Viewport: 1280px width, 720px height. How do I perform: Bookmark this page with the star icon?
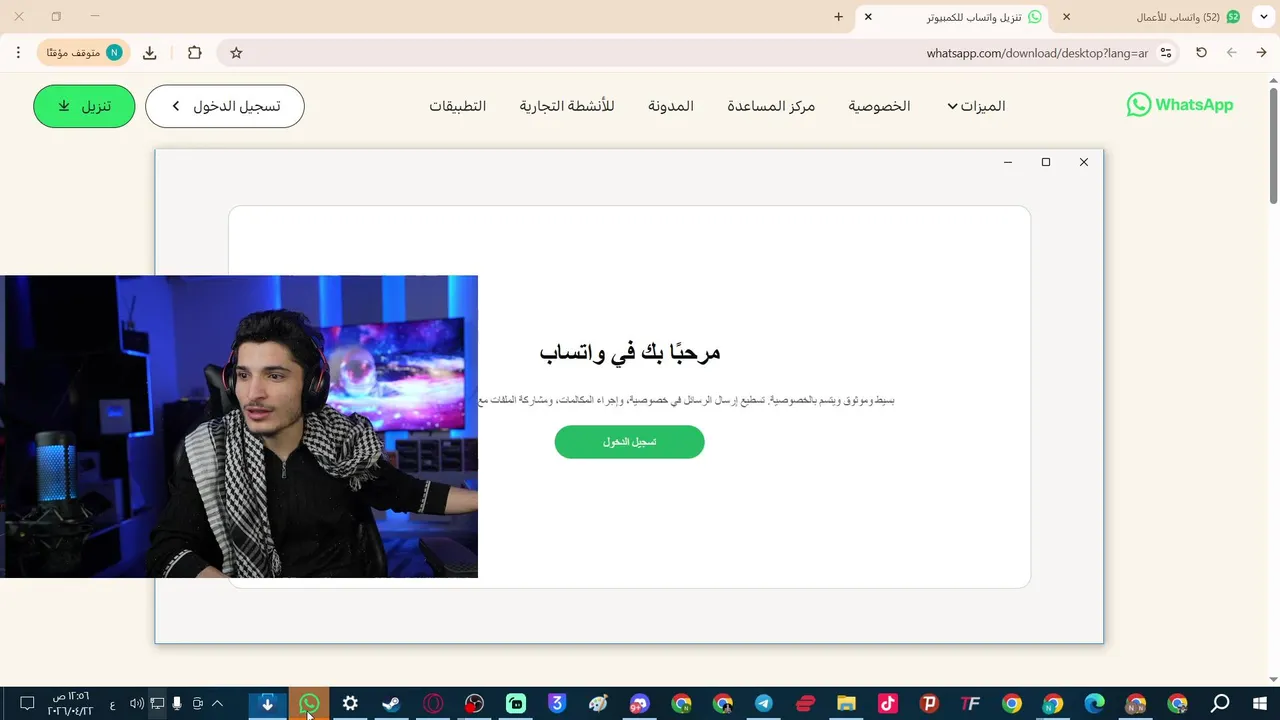(x=236, y=53)
